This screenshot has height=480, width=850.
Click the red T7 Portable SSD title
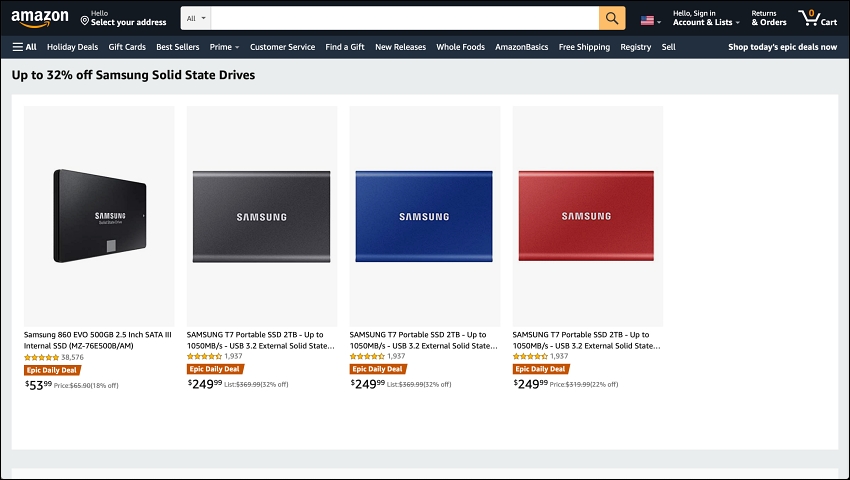tap(587, 340)
